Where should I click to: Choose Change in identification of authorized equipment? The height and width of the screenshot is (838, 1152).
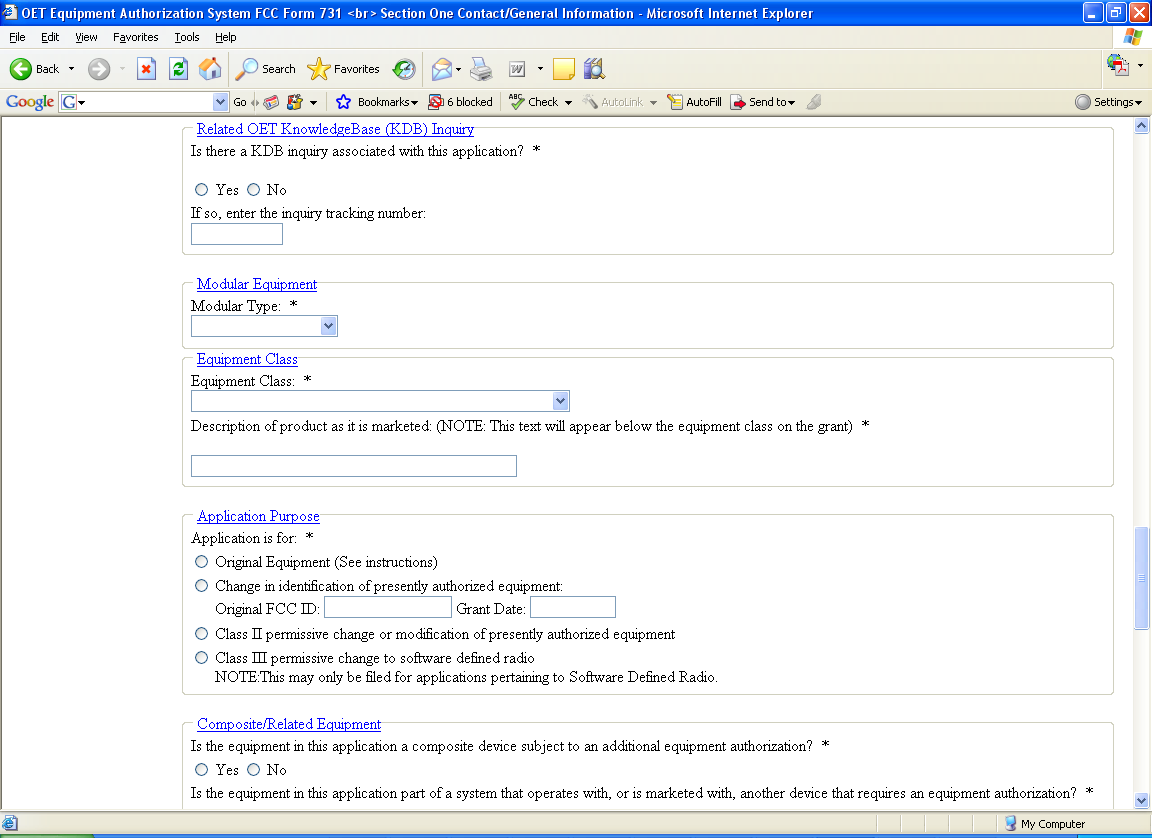pos(201,586)
